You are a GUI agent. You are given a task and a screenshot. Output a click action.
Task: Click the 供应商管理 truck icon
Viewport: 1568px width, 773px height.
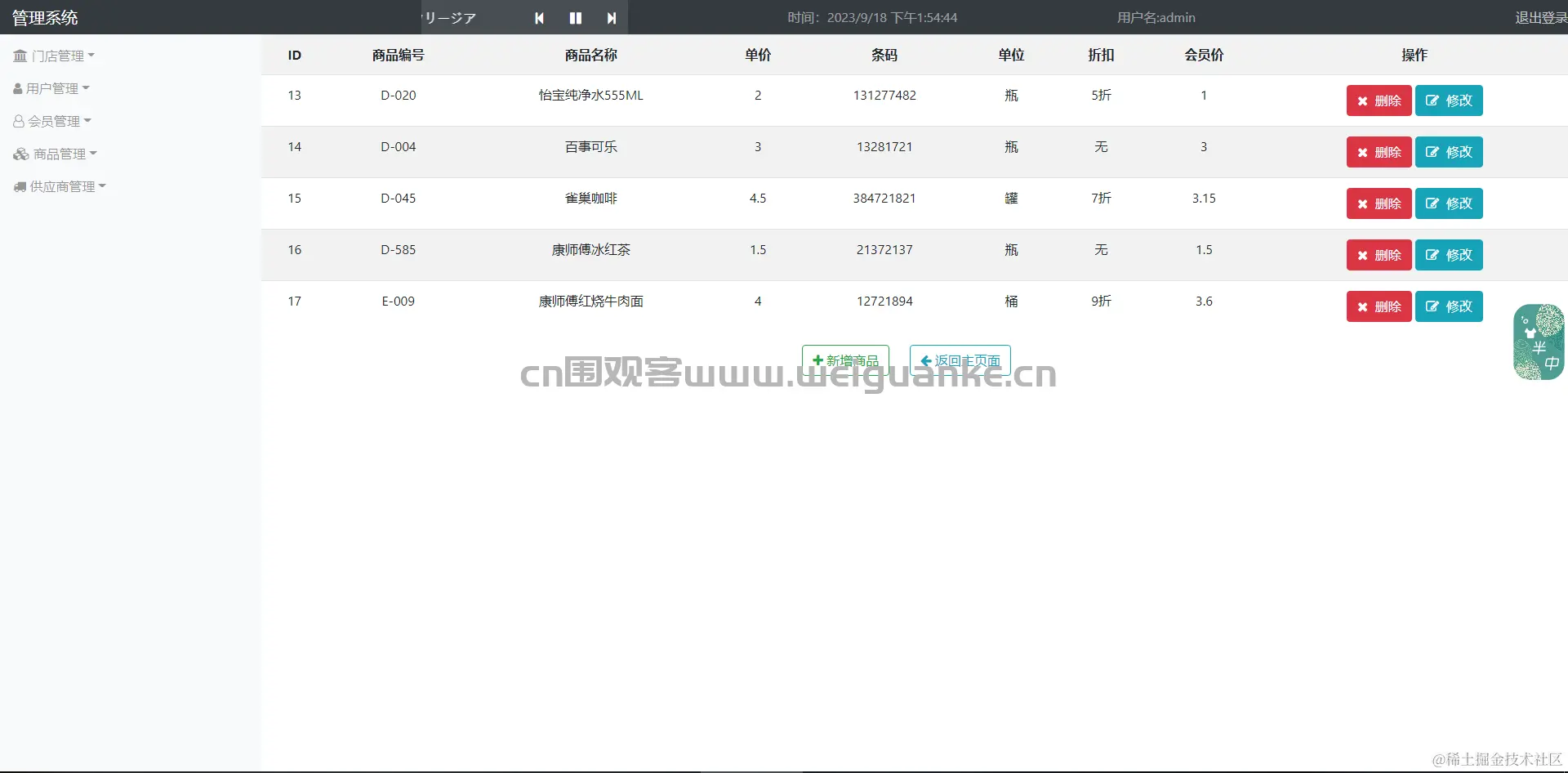point(20,186)
